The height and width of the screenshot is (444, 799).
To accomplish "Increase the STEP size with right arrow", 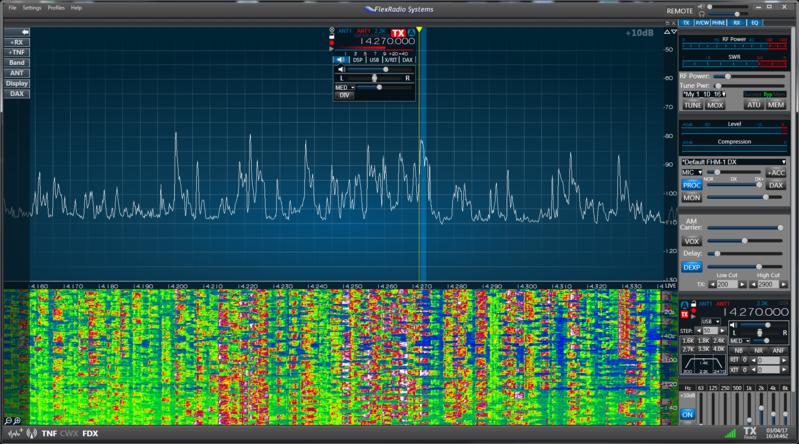I will click(721, 331).
